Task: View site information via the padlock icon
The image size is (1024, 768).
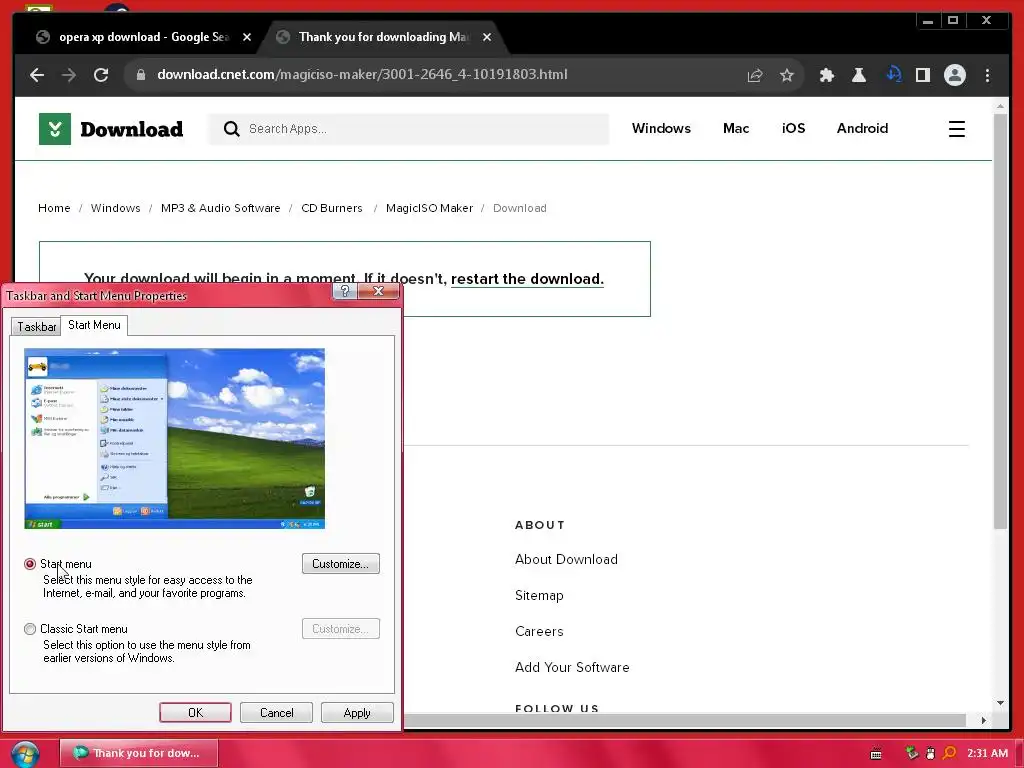Action: coord(140,75)
